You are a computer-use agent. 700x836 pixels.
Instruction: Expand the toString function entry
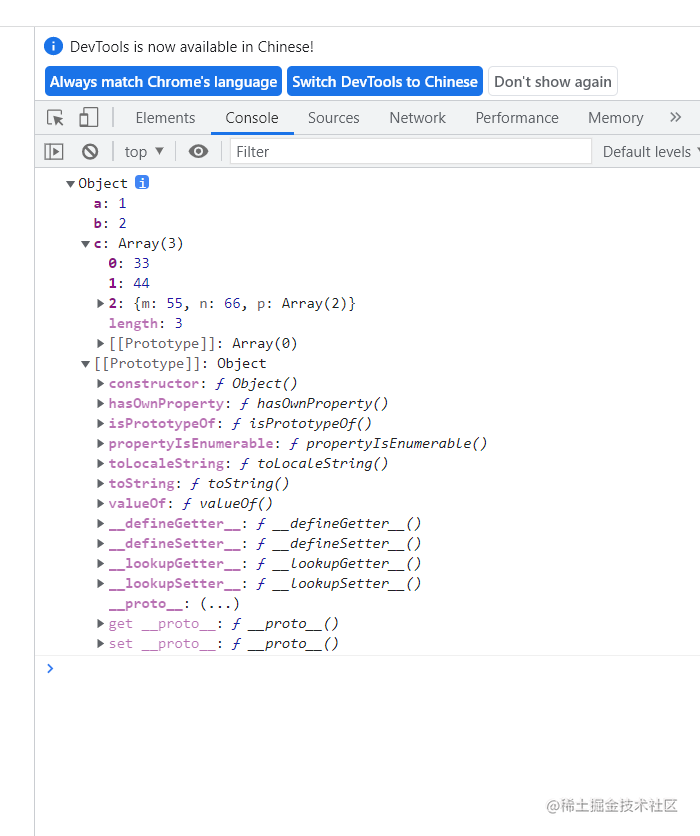[100, 484]
